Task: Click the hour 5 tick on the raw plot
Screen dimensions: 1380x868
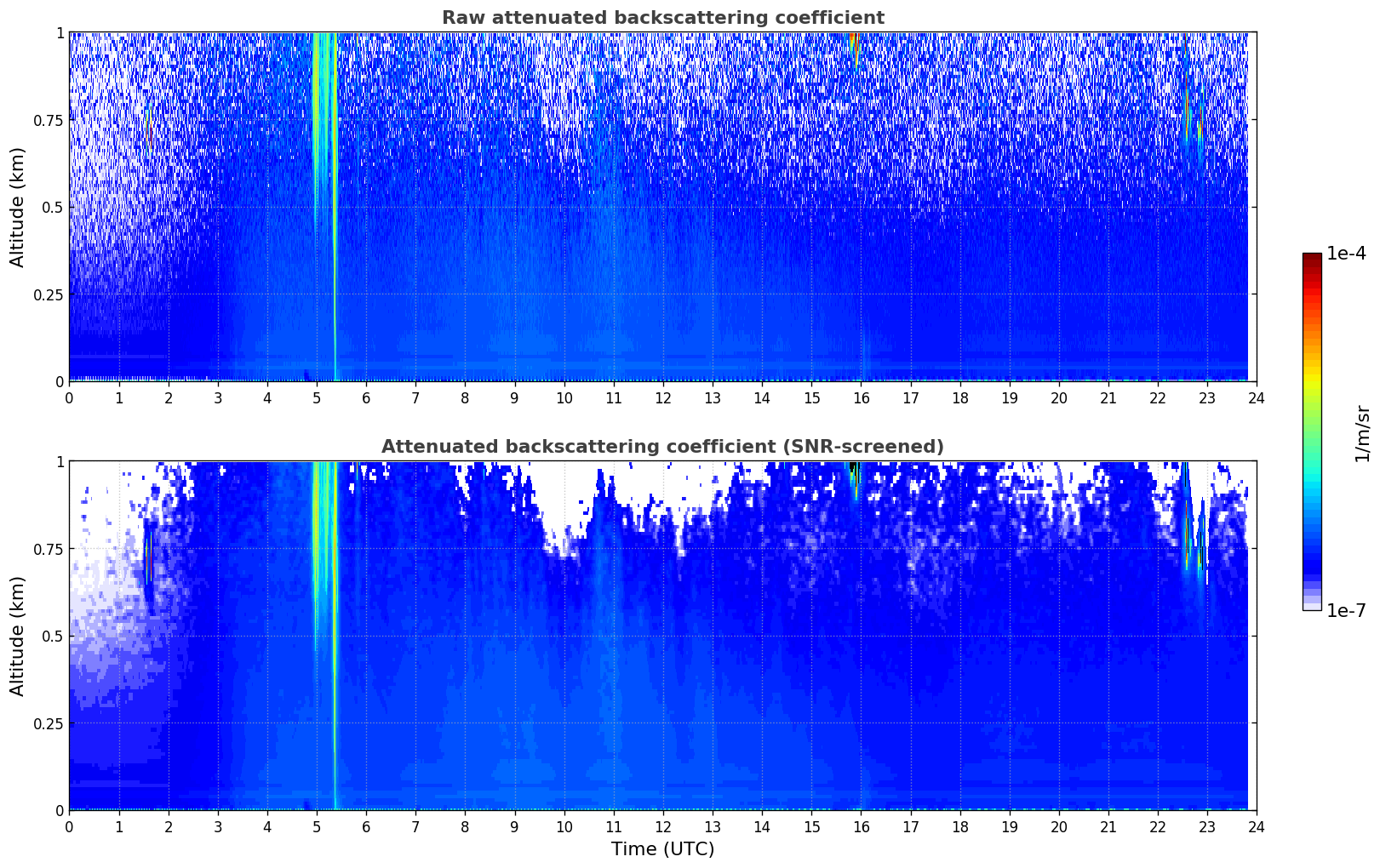Action: (317, 397)
